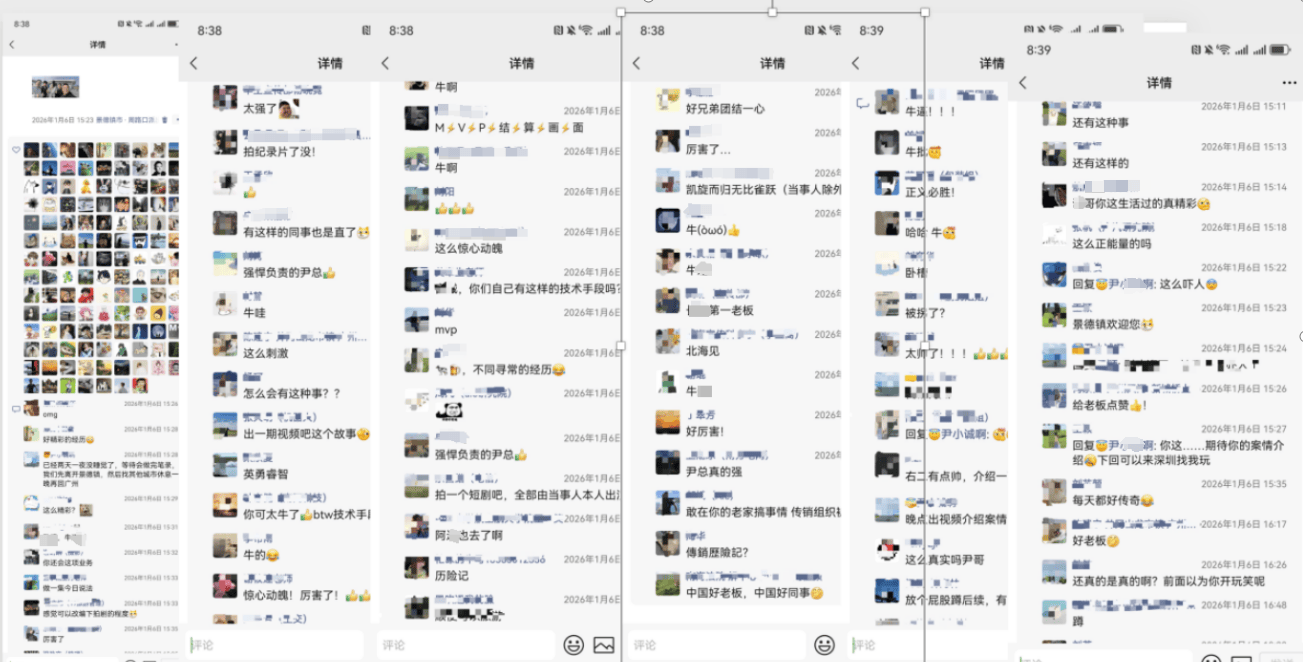
Task: Click the heart likes icon above avatar grid
Action: [x=16, y=150]
